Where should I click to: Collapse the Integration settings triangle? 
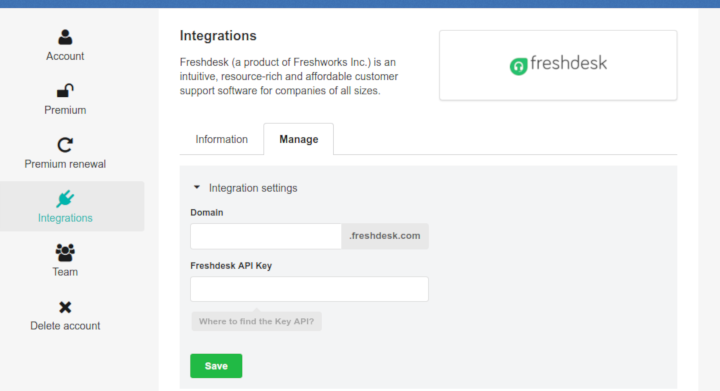click(x=197, y=187)
